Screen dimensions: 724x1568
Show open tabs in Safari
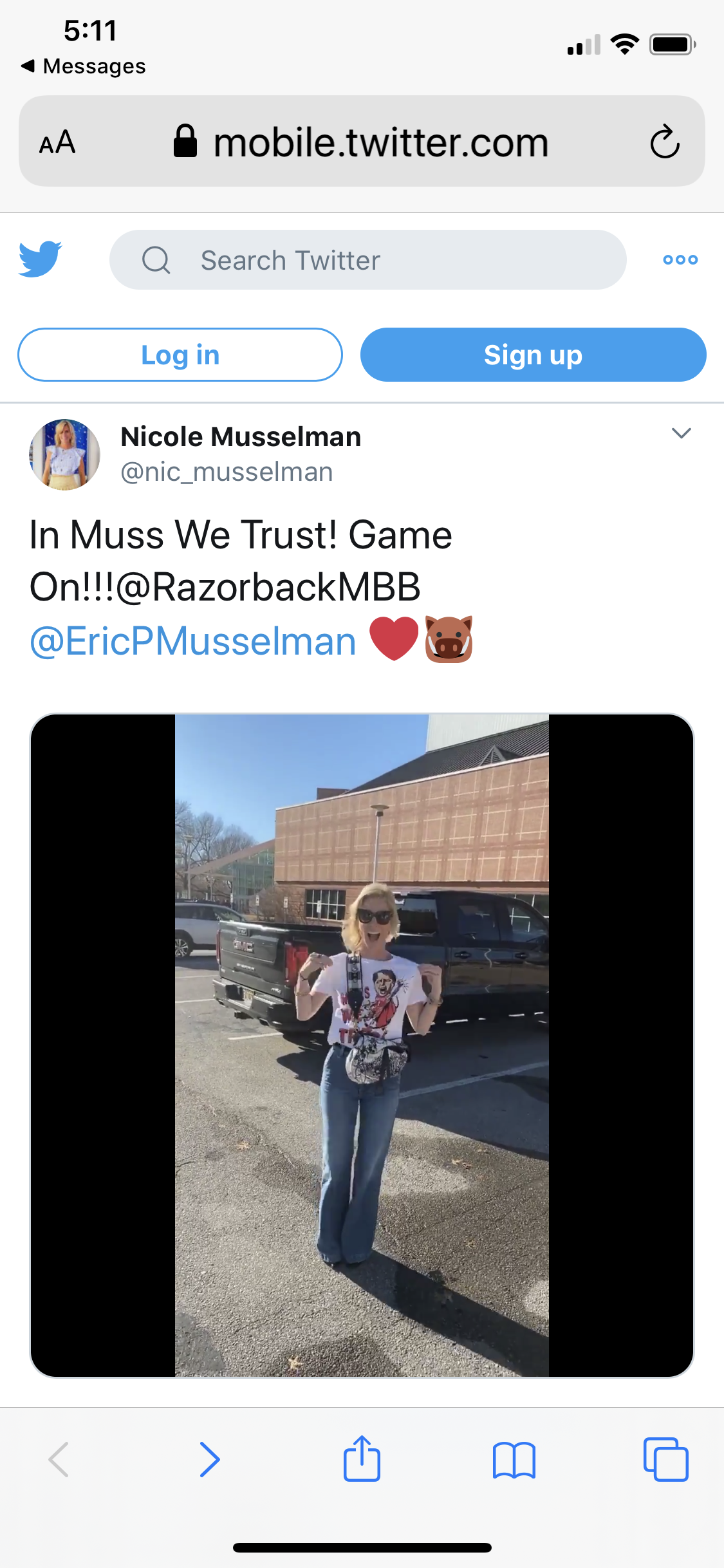tap(665, 1459)
